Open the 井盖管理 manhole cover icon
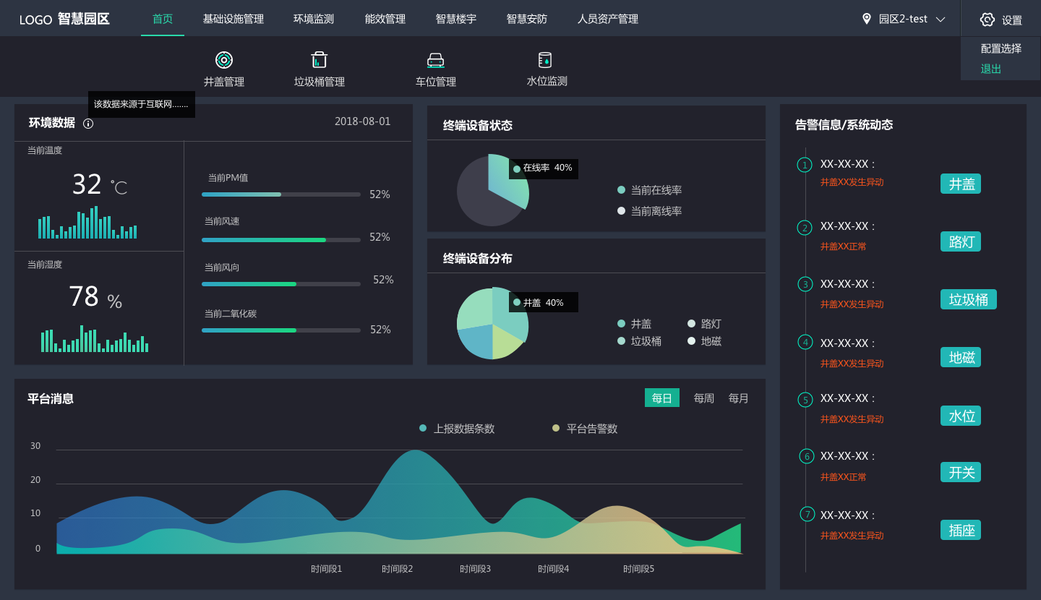This screenshot has width=1041, height=600. (224, 60)
